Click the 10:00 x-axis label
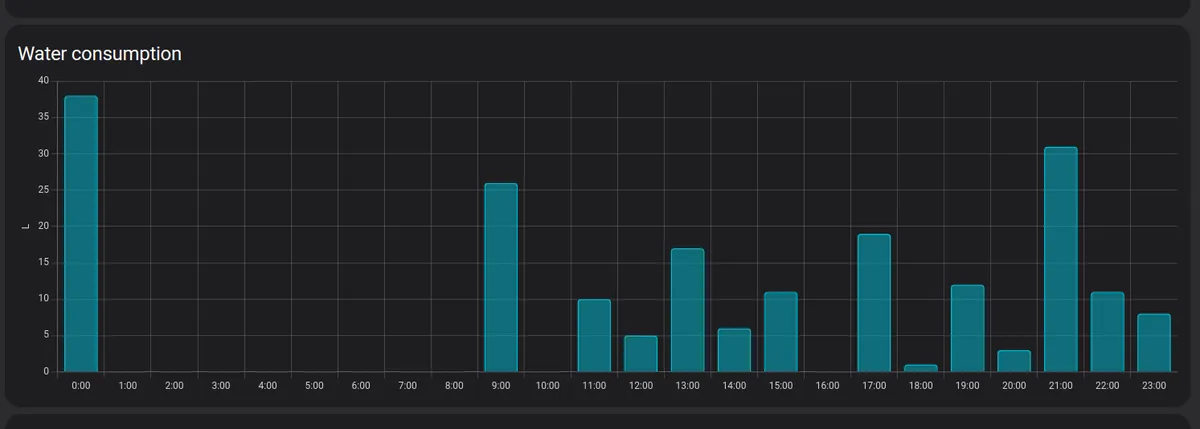 pos(548,385)
